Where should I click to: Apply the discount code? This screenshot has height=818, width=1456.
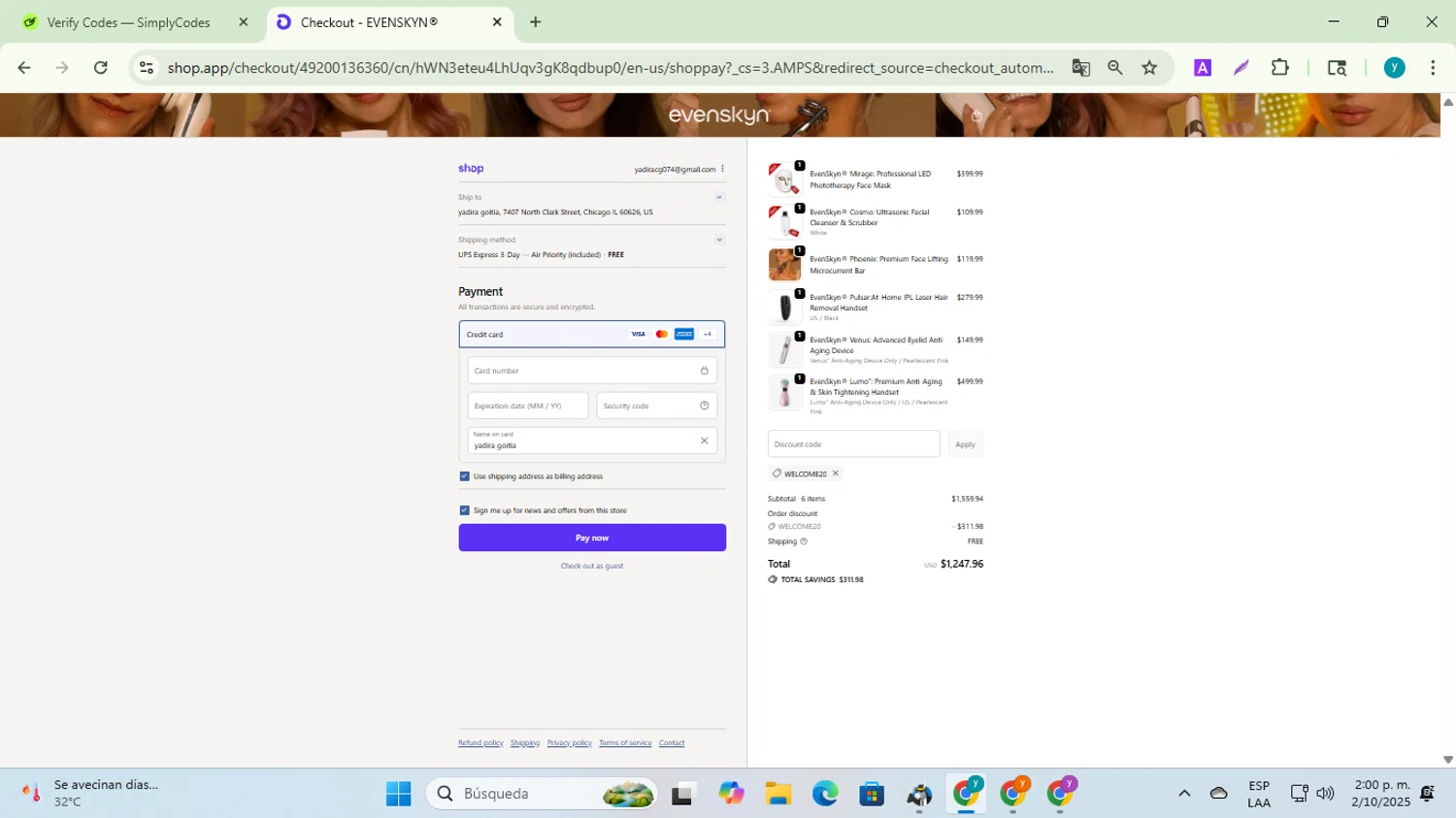pos(965,444)
